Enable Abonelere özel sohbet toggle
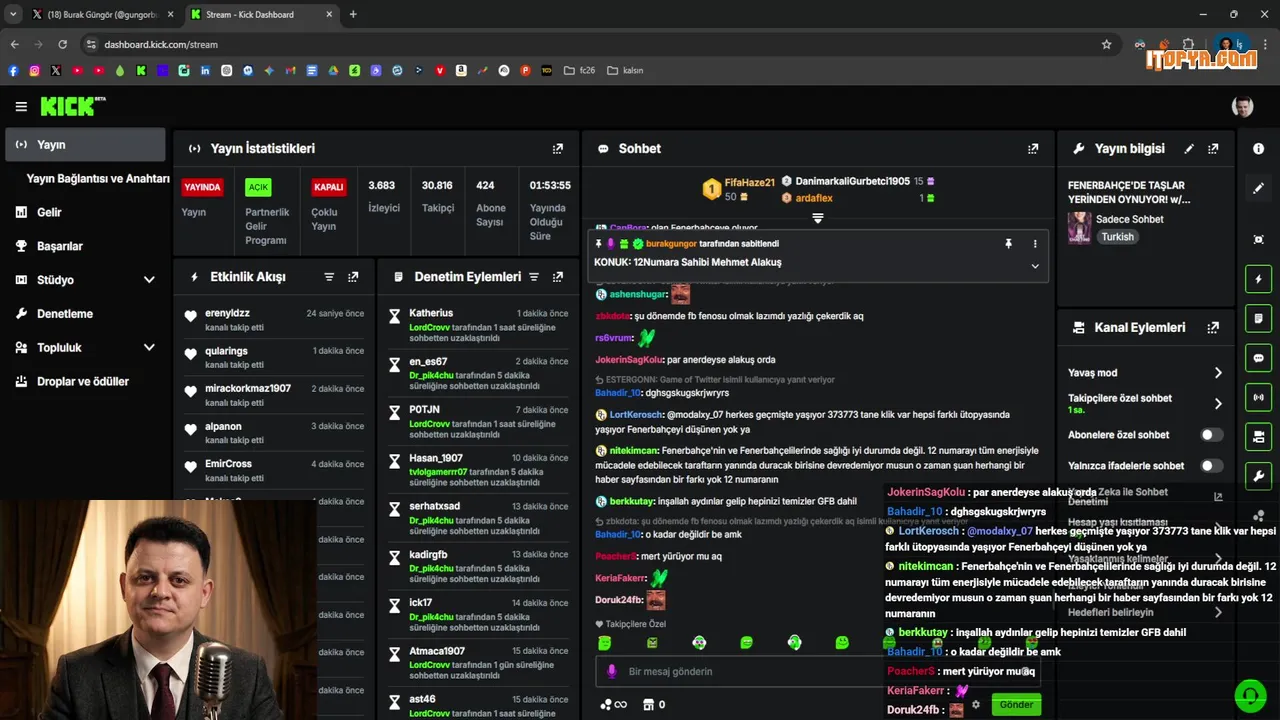The width and height of the screenshot is (1280, 720). 1211,435
